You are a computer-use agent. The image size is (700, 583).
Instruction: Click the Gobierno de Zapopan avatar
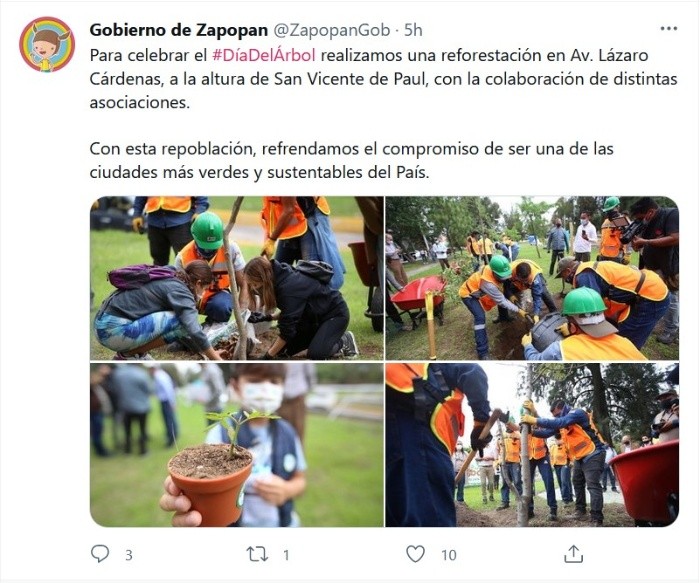[47, 44]
